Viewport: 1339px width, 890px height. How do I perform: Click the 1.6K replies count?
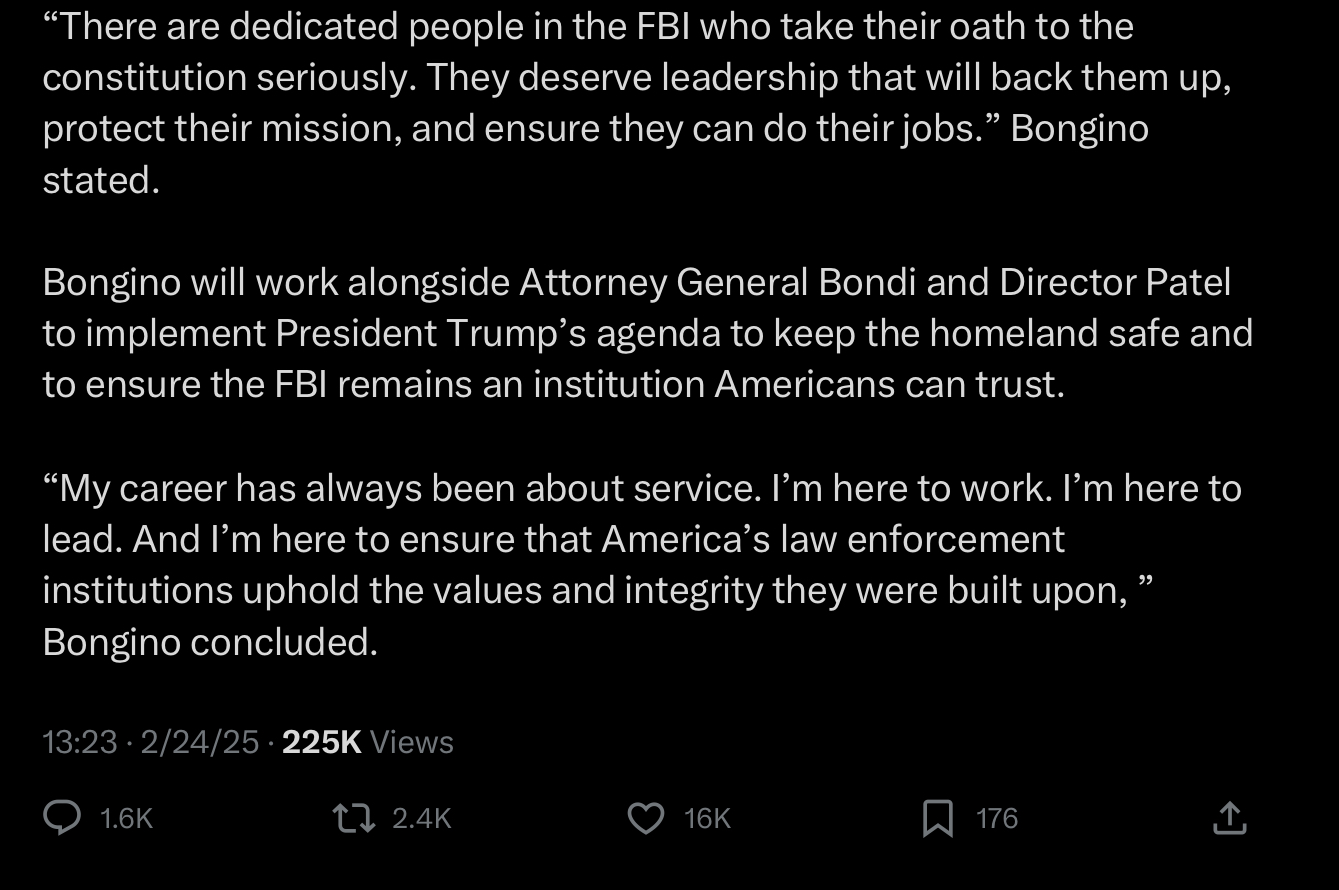pos(127,819)
